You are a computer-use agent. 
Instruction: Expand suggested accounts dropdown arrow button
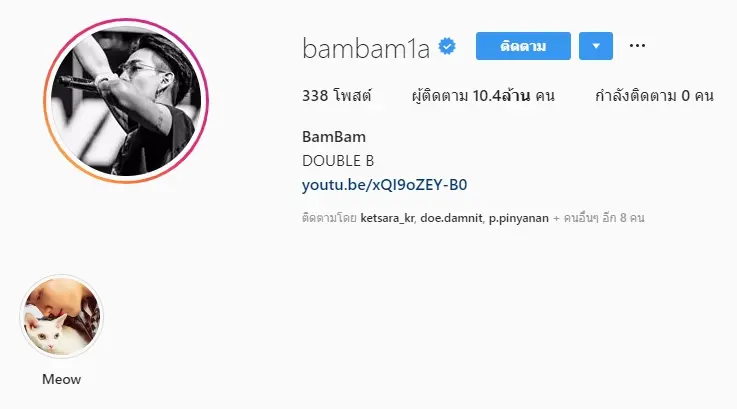(596, 46)
